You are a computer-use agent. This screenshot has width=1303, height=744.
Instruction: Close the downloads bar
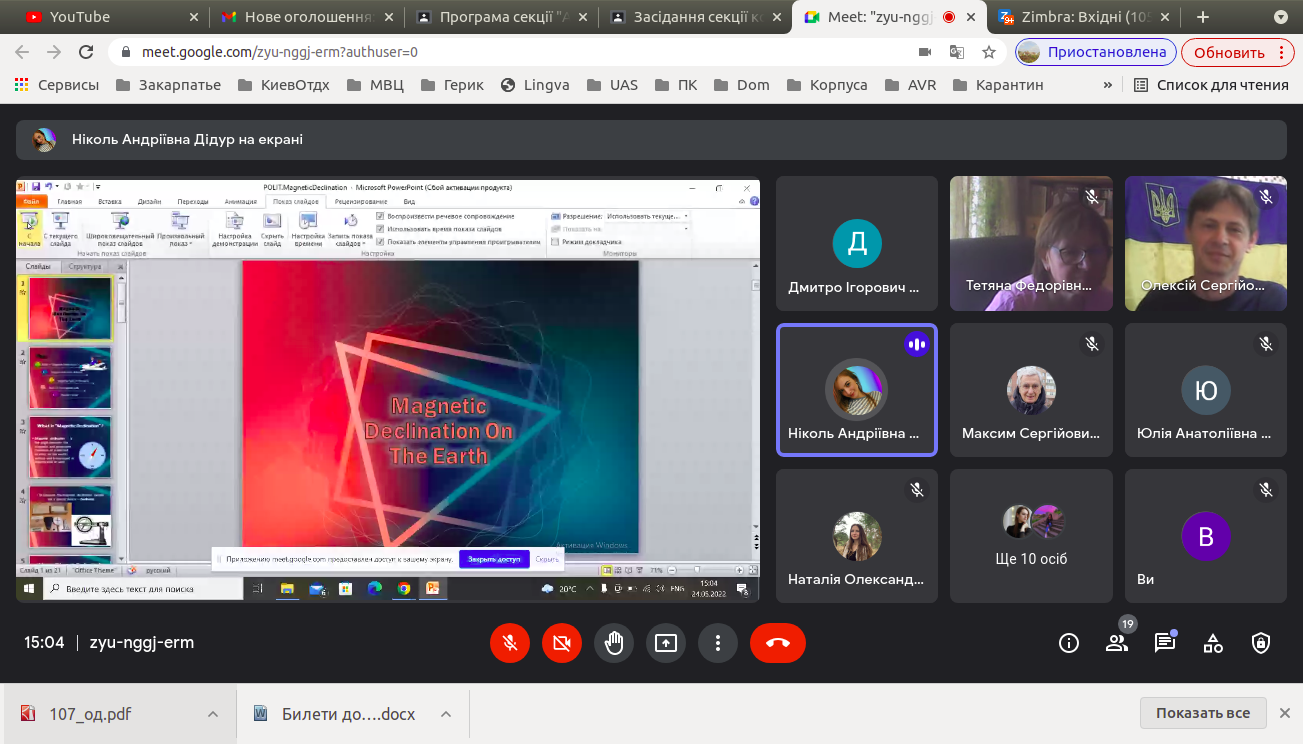pyautogui.click(x=1284, y=713)
